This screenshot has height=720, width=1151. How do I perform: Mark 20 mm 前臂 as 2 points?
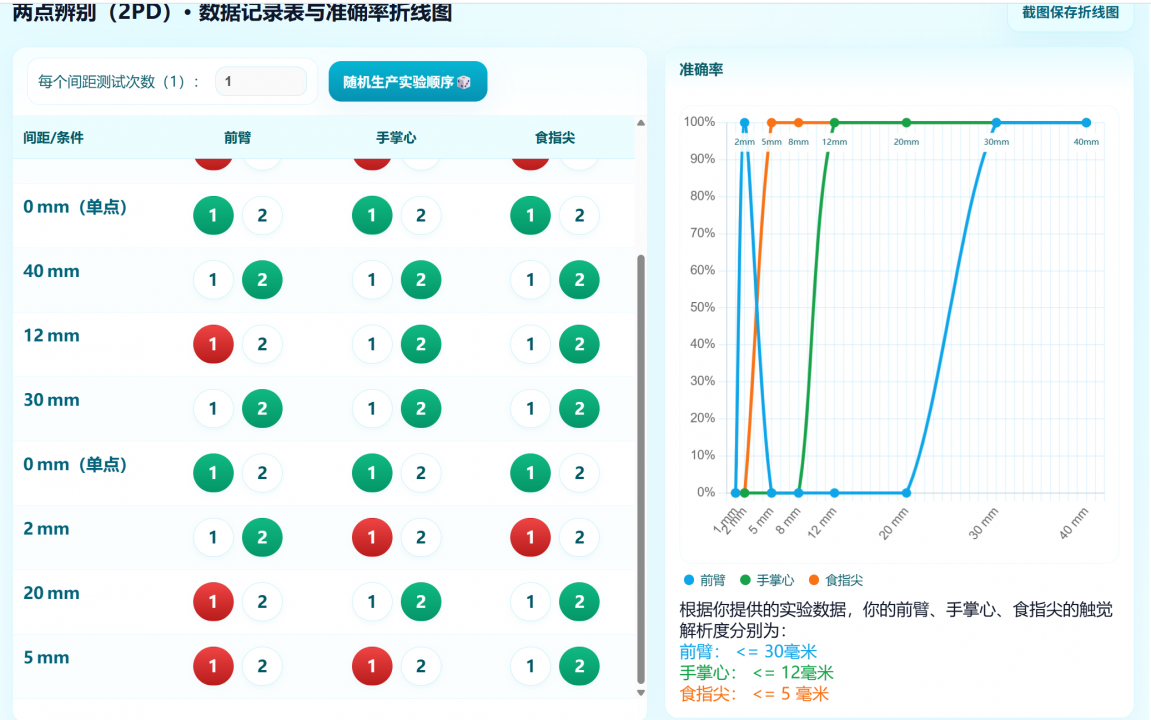pos(262,602)
